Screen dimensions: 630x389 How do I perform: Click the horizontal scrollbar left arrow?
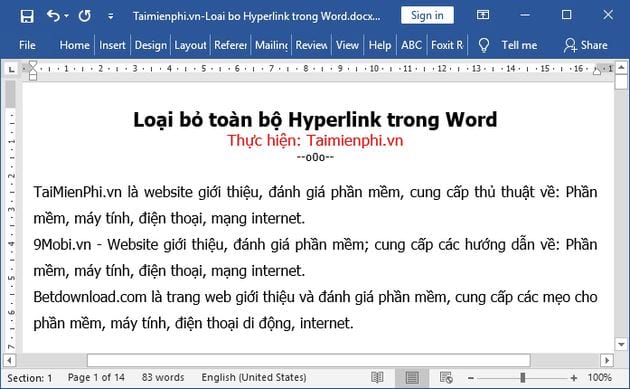[x=9, y=360]
